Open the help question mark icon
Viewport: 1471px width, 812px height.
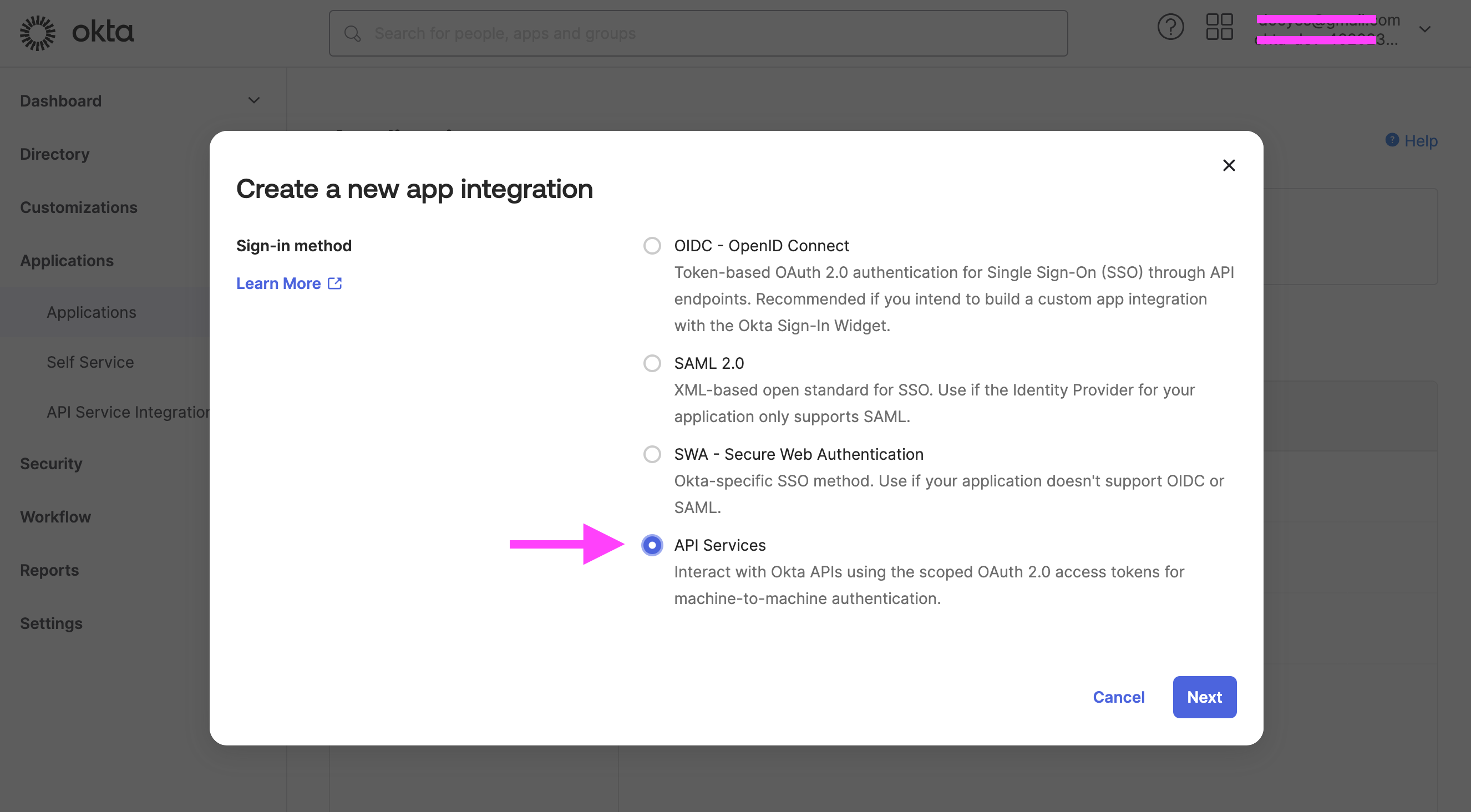tap(1170, 27)
